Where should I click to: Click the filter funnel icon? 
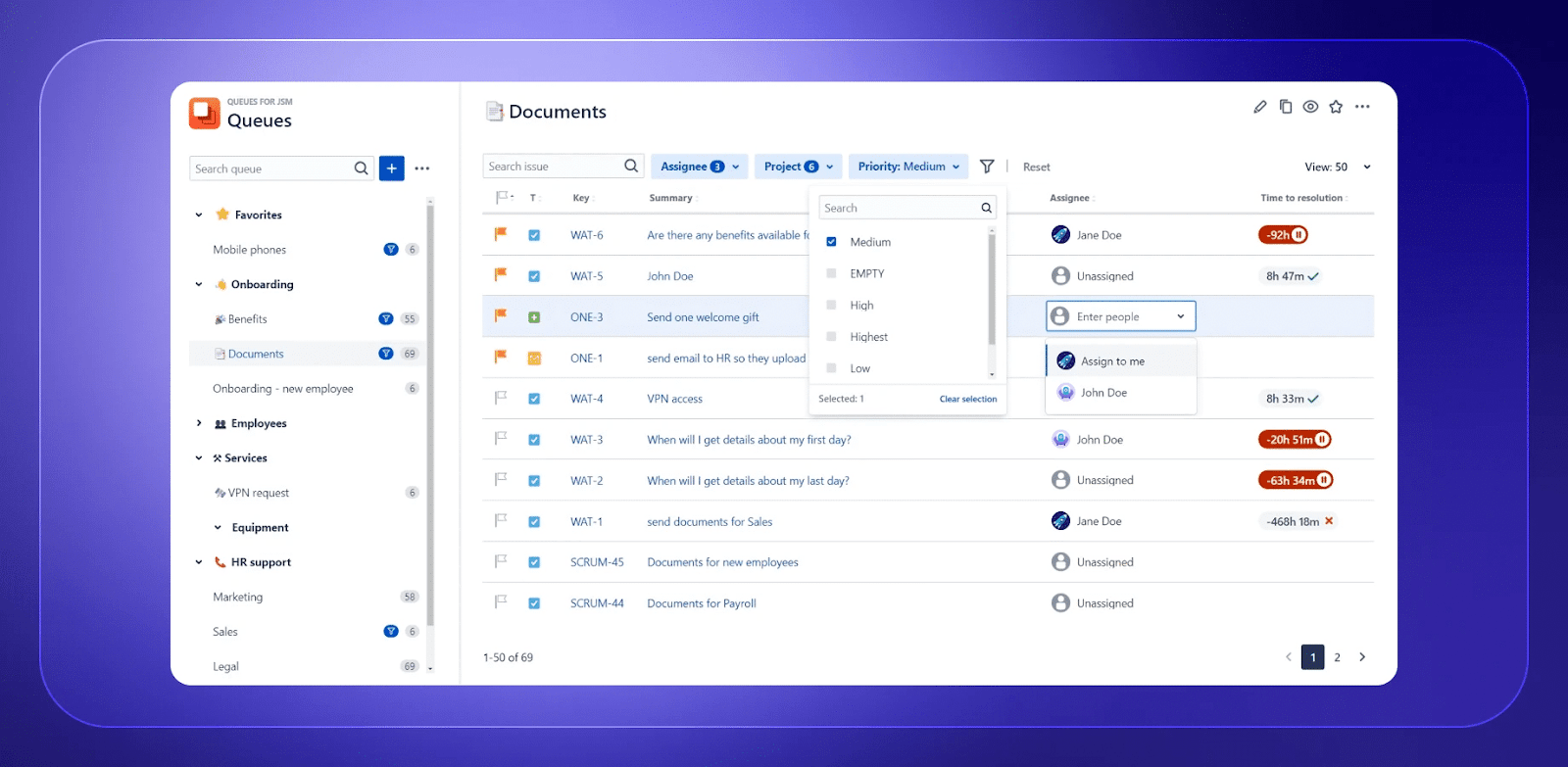[987, 167]
